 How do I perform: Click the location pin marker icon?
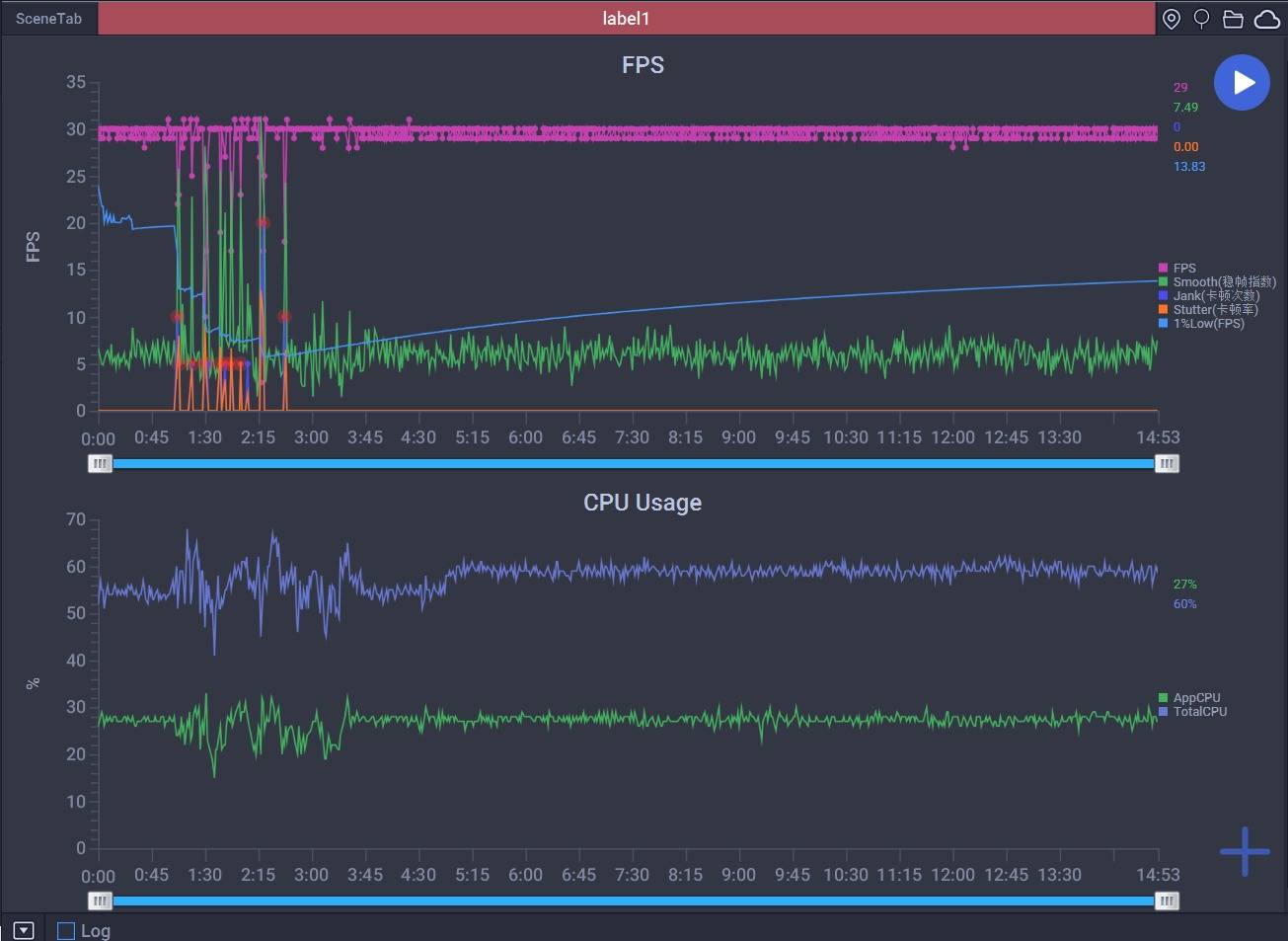coord(1172,19)
